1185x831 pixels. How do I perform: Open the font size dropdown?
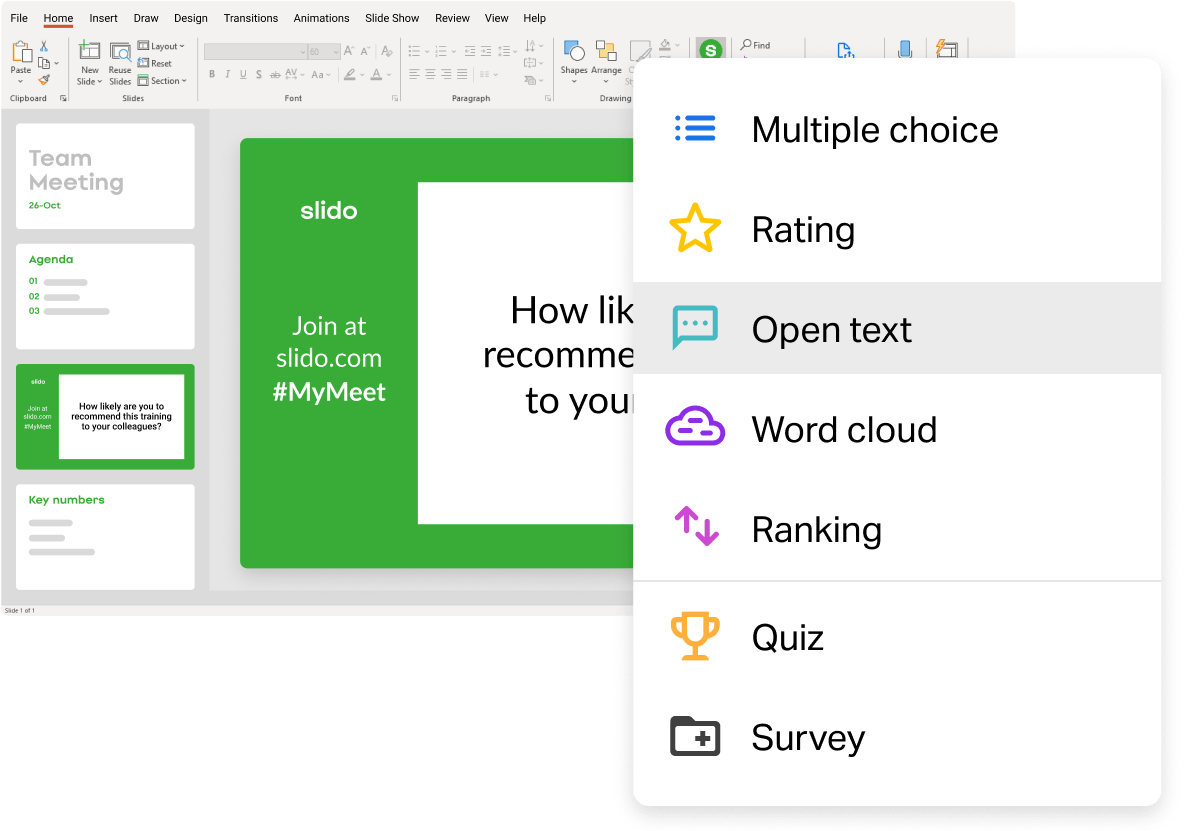click(335, 51)
